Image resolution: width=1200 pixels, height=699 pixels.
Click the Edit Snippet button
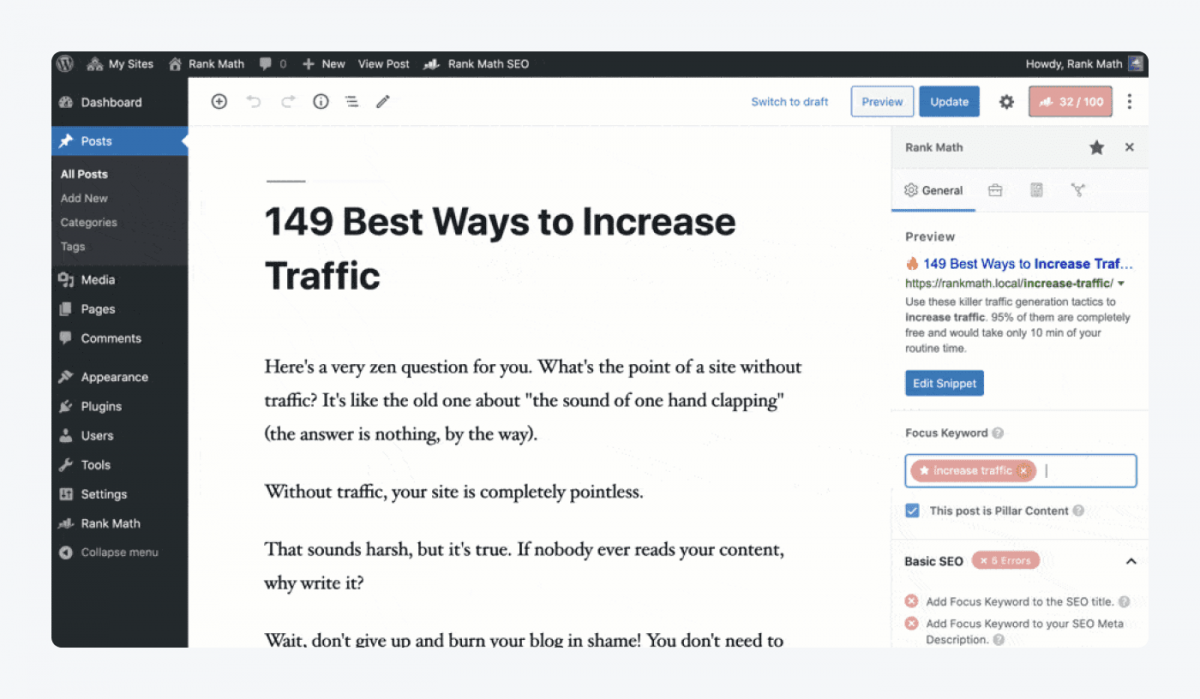pyautogui.click(x=943, y=383)
